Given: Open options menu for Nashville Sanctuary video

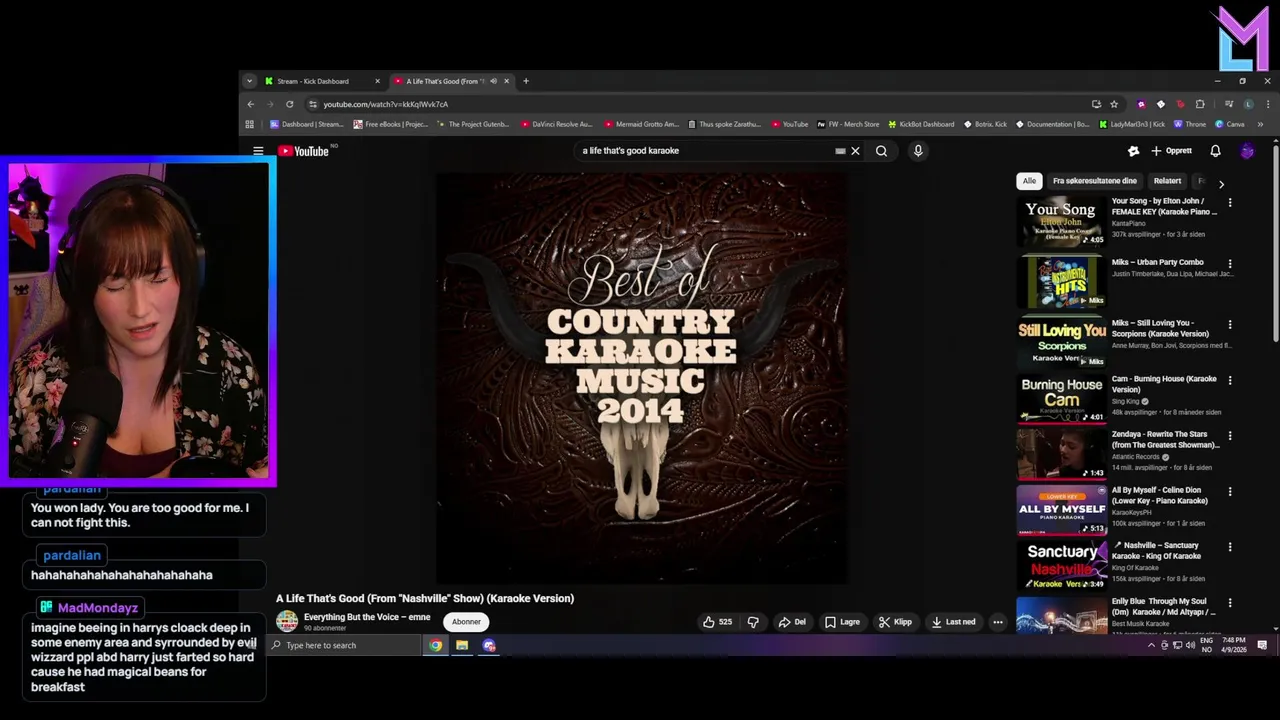Looking at the screenshot, I should pos(1230,547).
